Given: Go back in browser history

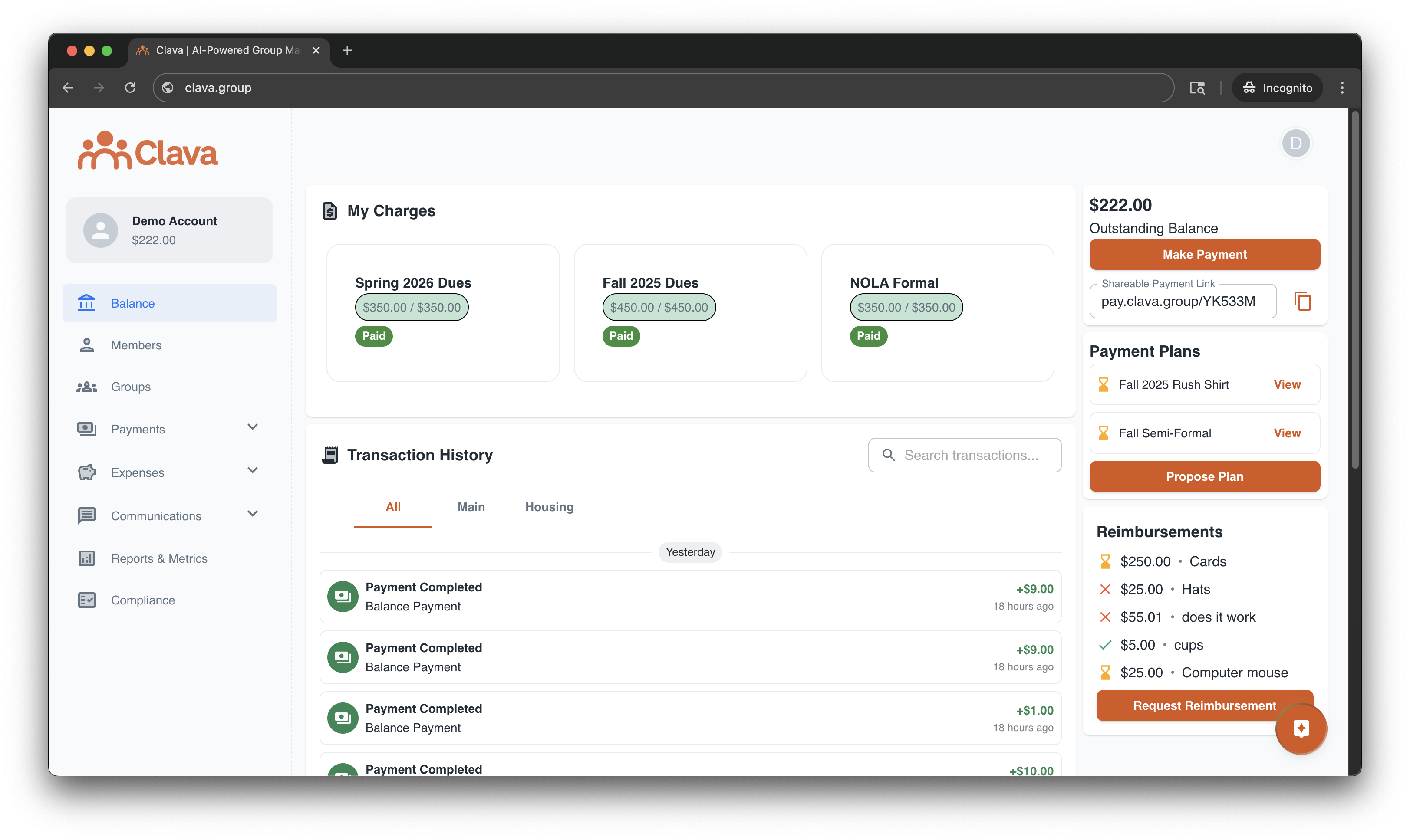Looking at the screenshot, I should 68,88.
